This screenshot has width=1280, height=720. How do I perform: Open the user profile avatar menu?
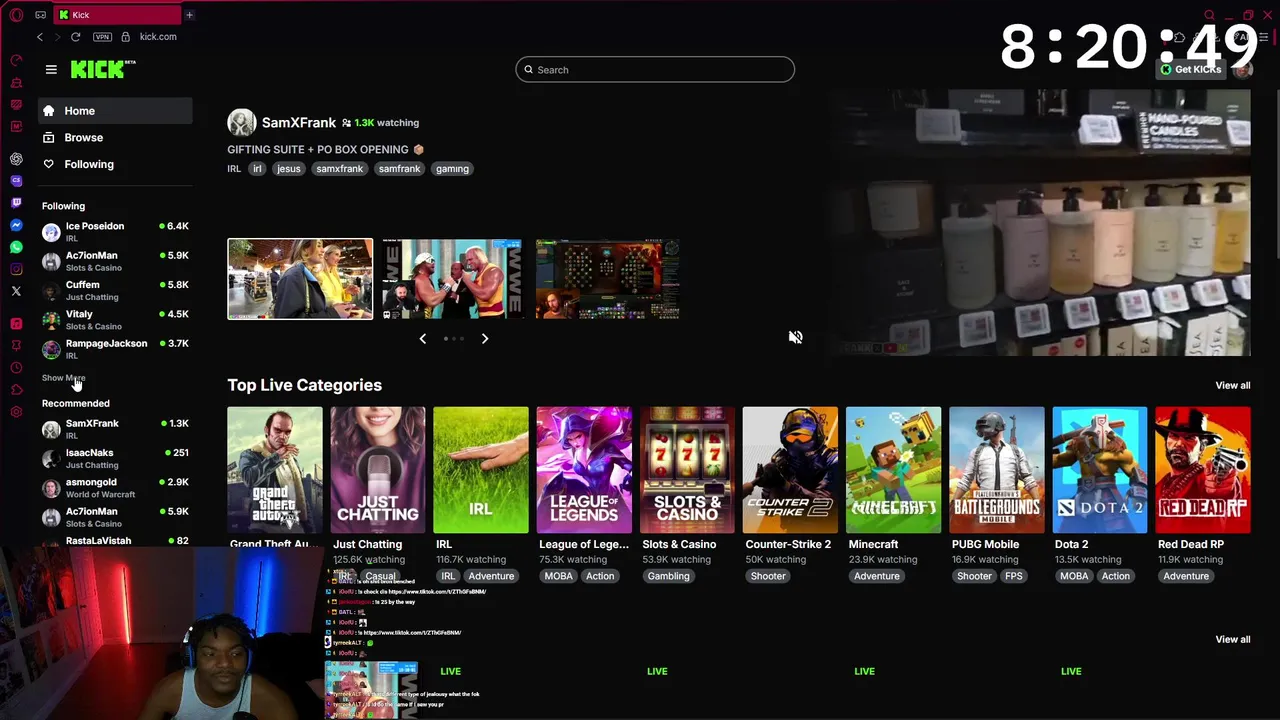pos(1243,69)
